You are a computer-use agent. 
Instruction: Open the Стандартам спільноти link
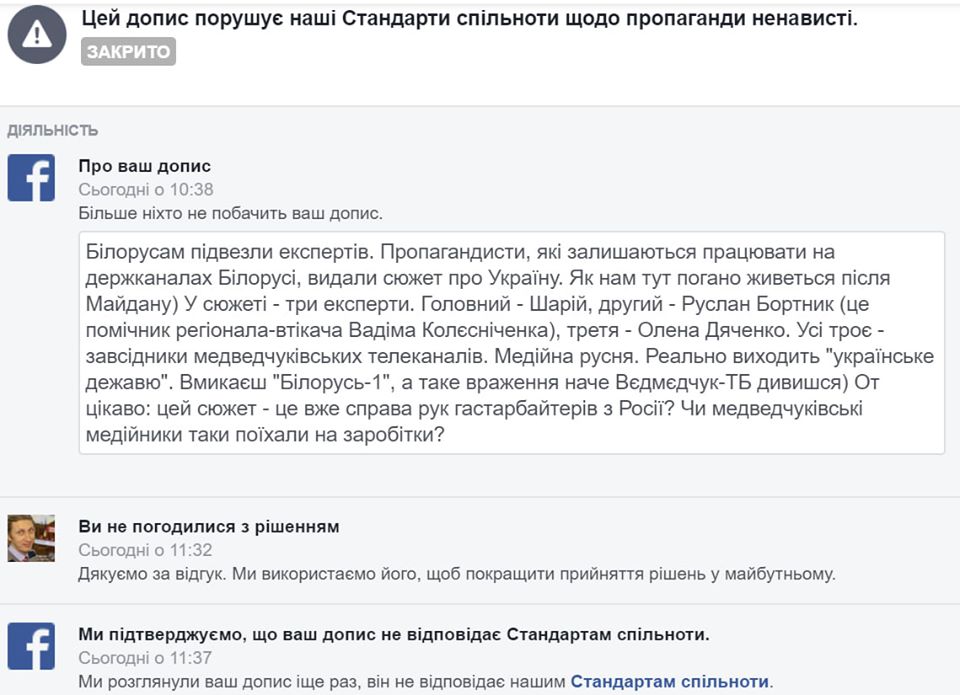pyautogui.click(x=670, y=682)
